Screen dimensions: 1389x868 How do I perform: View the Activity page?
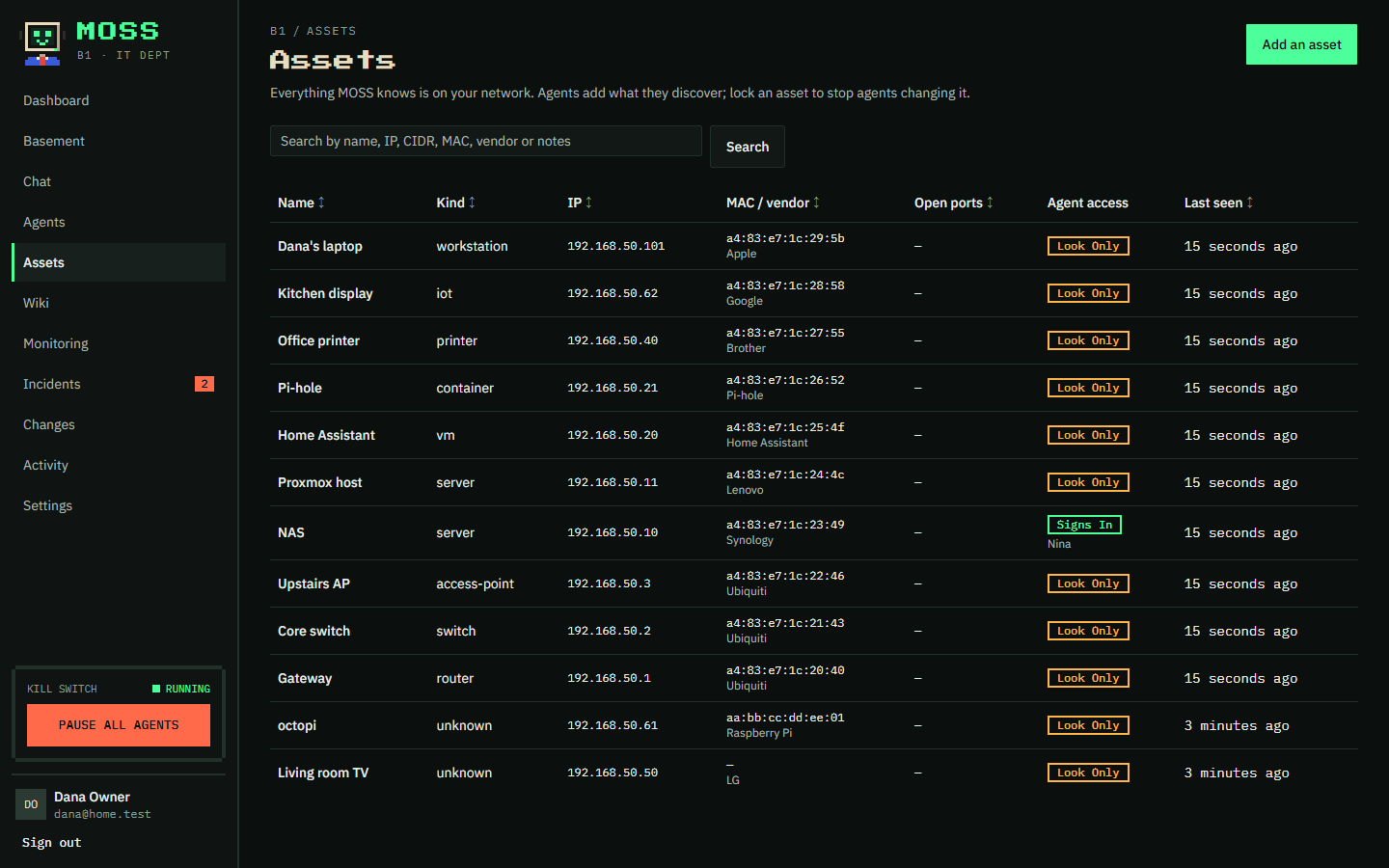tap(119, 465)
